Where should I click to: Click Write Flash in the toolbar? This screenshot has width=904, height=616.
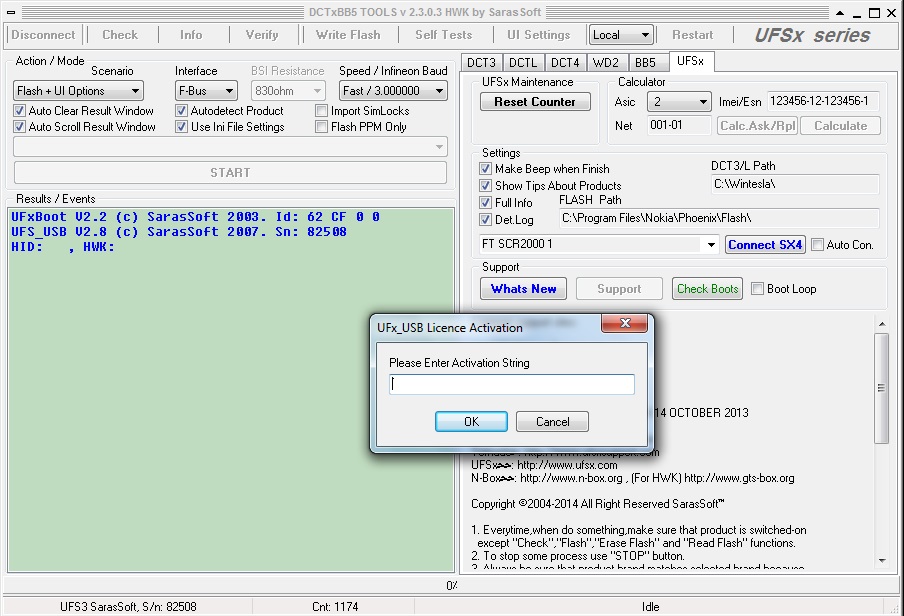point(348,35)
